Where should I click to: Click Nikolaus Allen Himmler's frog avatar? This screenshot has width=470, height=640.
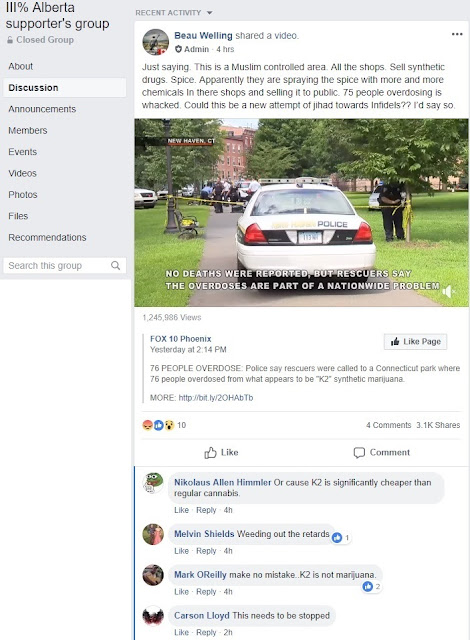point(153,483)
